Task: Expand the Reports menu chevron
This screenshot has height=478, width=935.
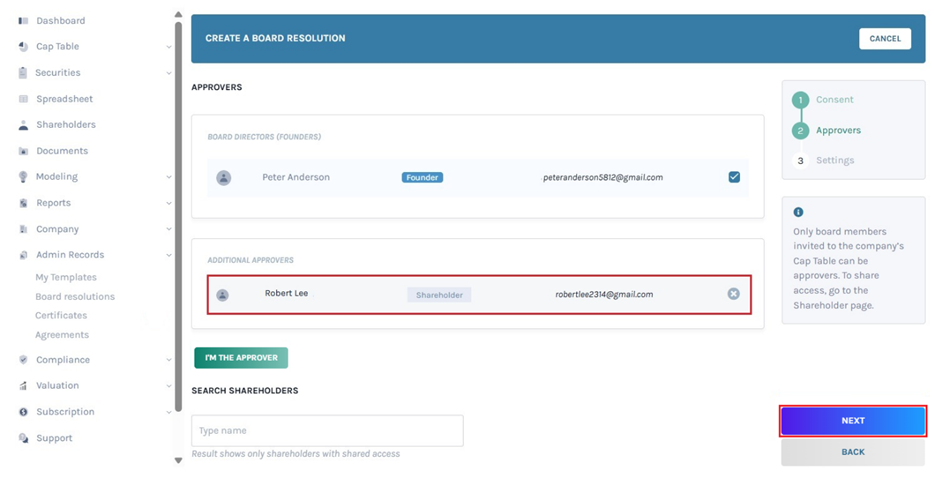Action: coord(168,203)
